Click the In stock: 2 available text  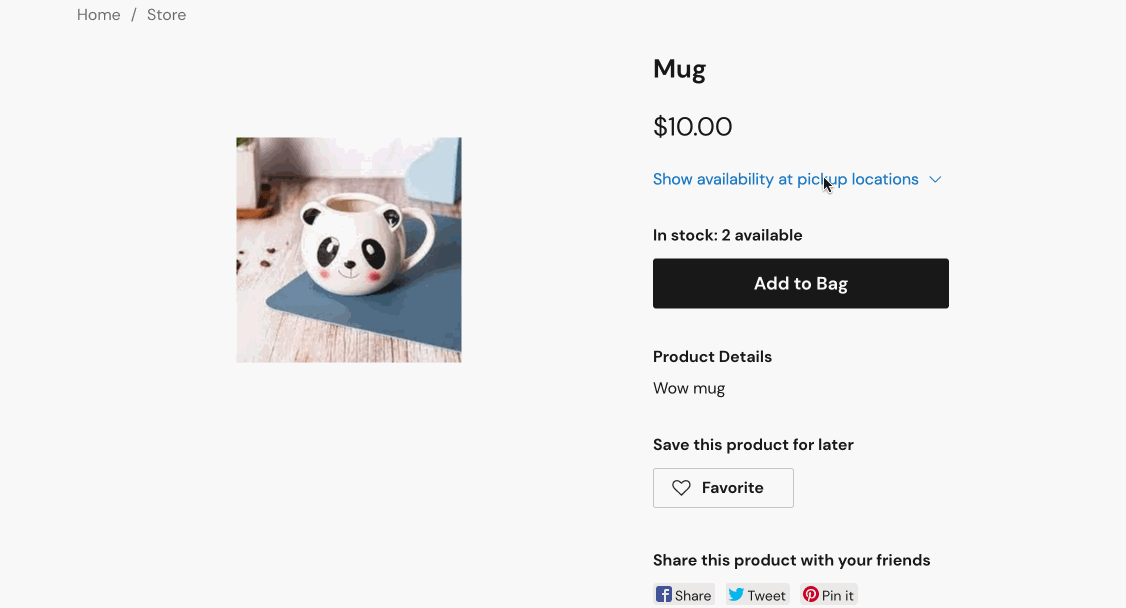coord(728,236)
